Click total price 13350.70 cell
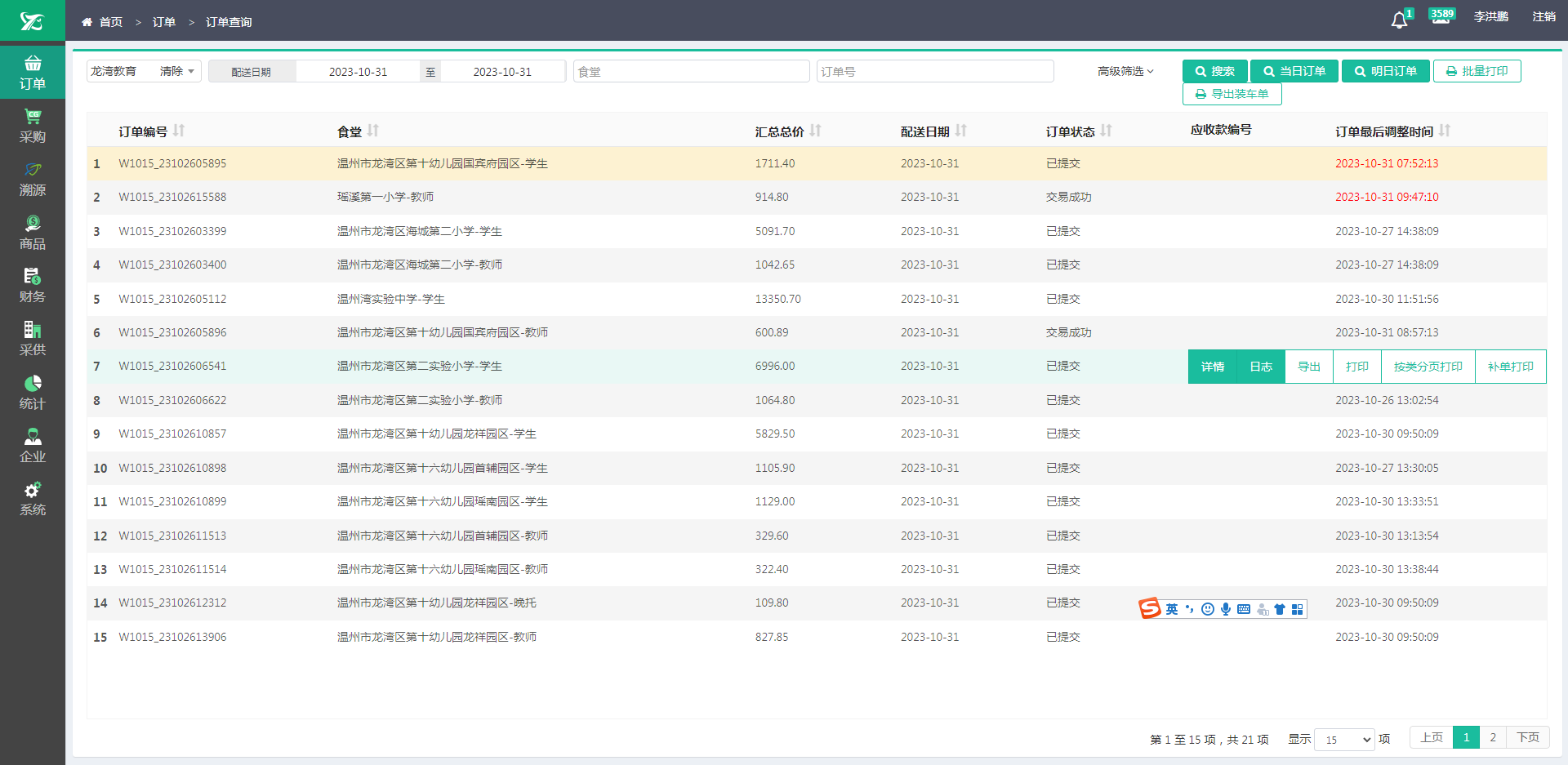 pyautogui.click(x=778, y=299)
